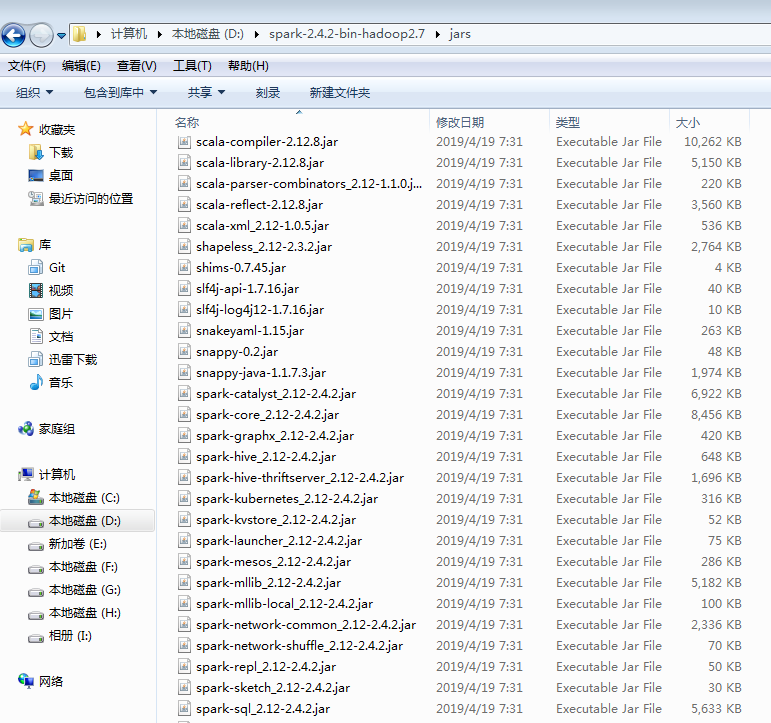The image size is (771, 723).
Task: Open the 包含到库中 dropdown
Action: 120,92
